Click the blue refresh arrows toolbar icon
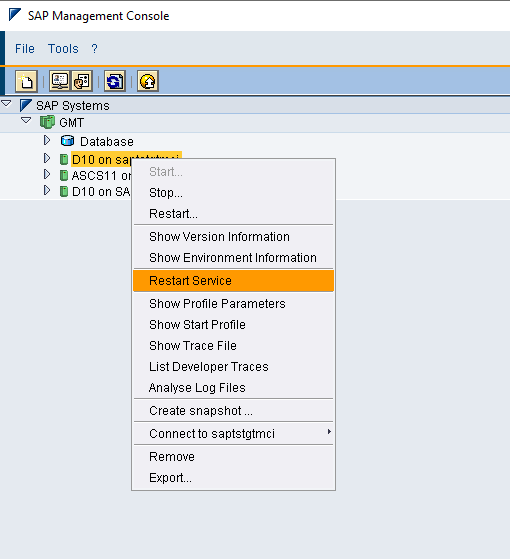 114,81
